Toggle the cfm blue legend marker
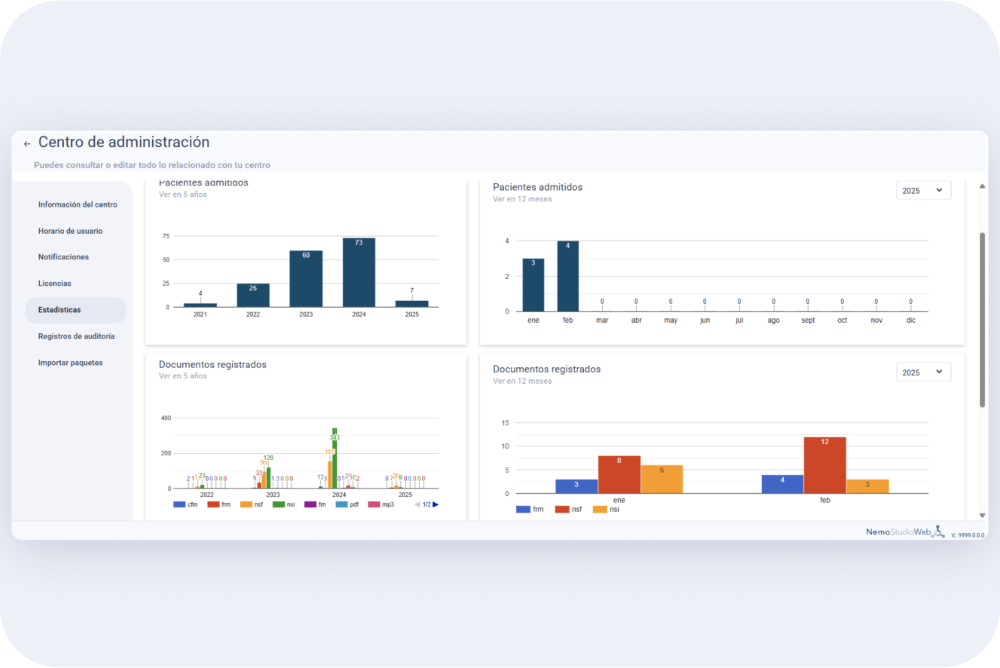The height and width of the screenshot is (668, 1000). pyautogui.click(x=179, y=505)
